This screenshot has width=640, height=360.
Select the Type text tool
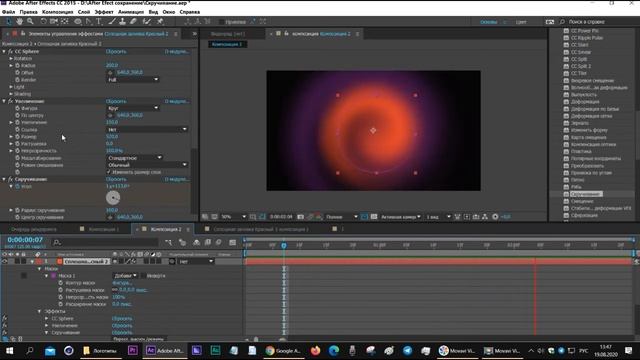(99, 21)
